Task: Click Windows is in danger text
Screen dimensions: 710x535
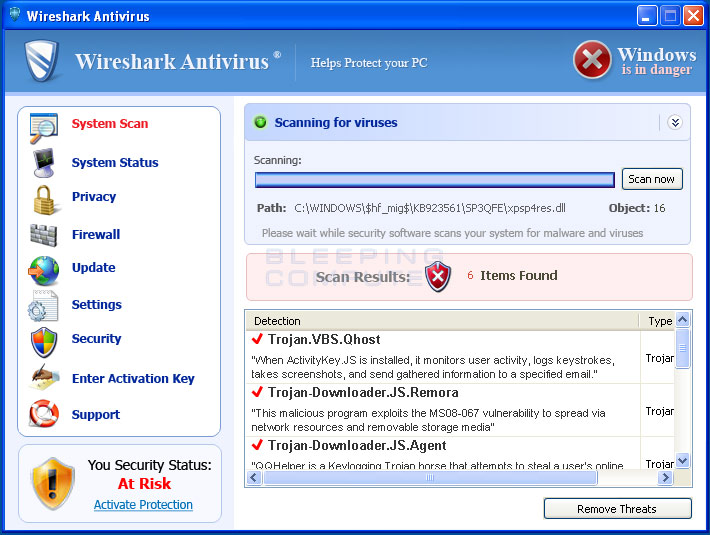Action: (x=657, y=61)
